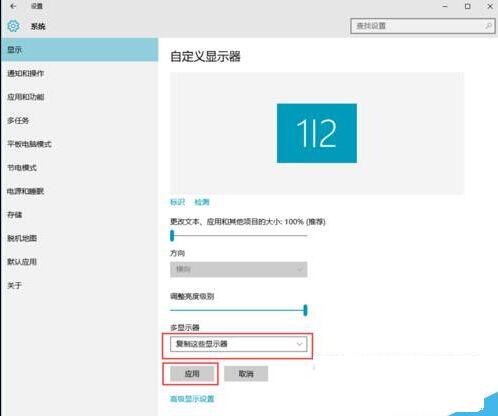The image size is (498, 416).
Task: Click the chevron on multiple displays combo box
Action: pos(299,344)
